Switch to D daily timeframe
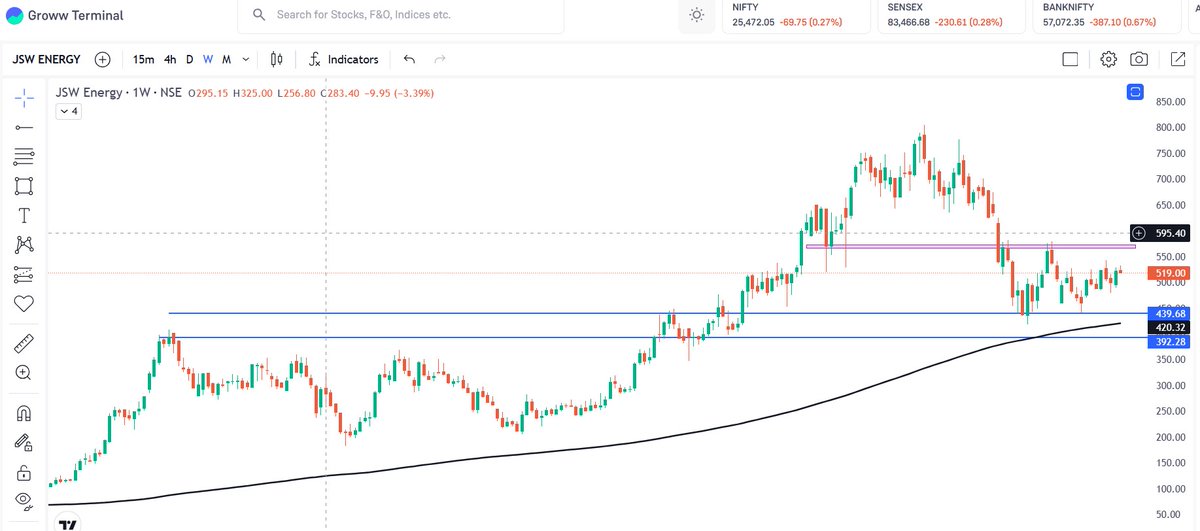The image size is (1200, 531). [190, 59]
